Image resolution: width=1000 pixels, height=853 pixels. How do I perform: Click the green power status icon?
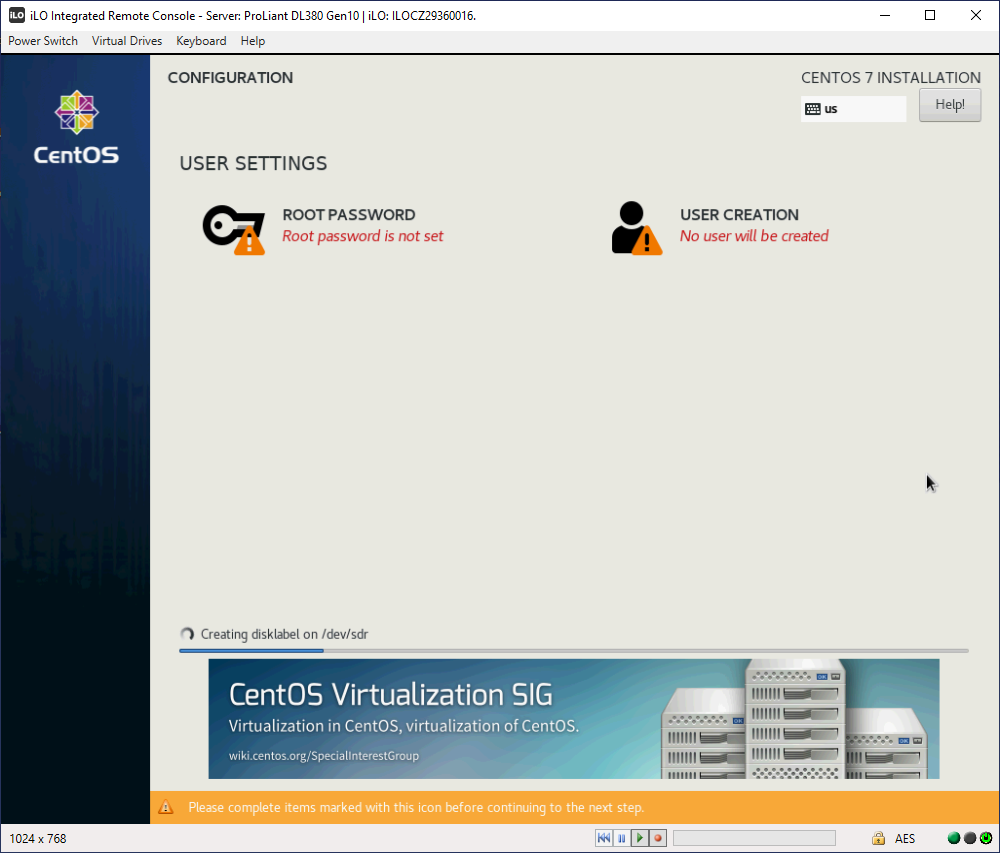coord(986,838)
